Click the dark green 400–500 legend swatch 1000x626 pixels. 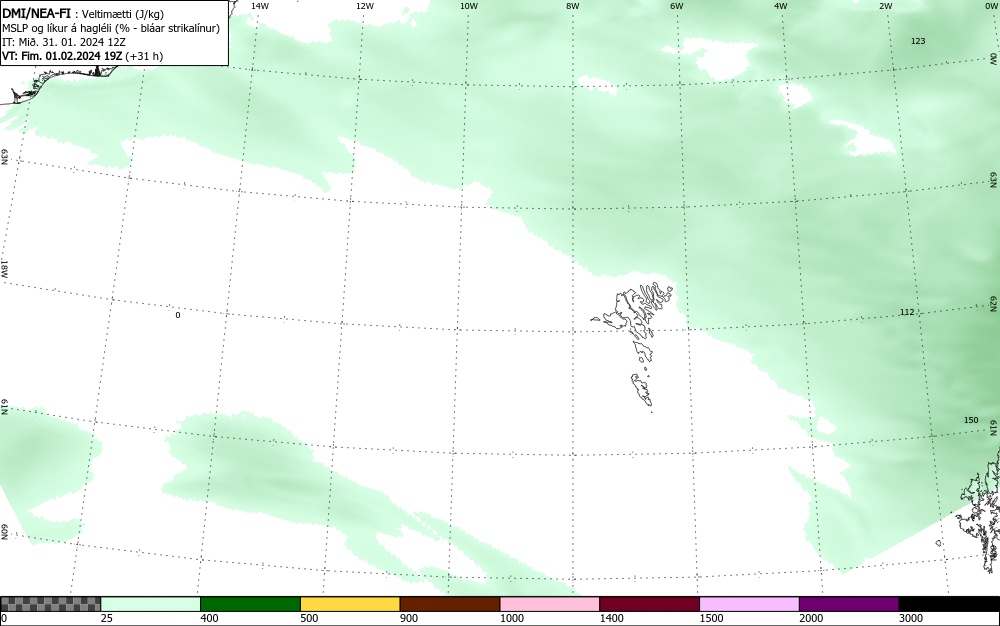(250, 604)
